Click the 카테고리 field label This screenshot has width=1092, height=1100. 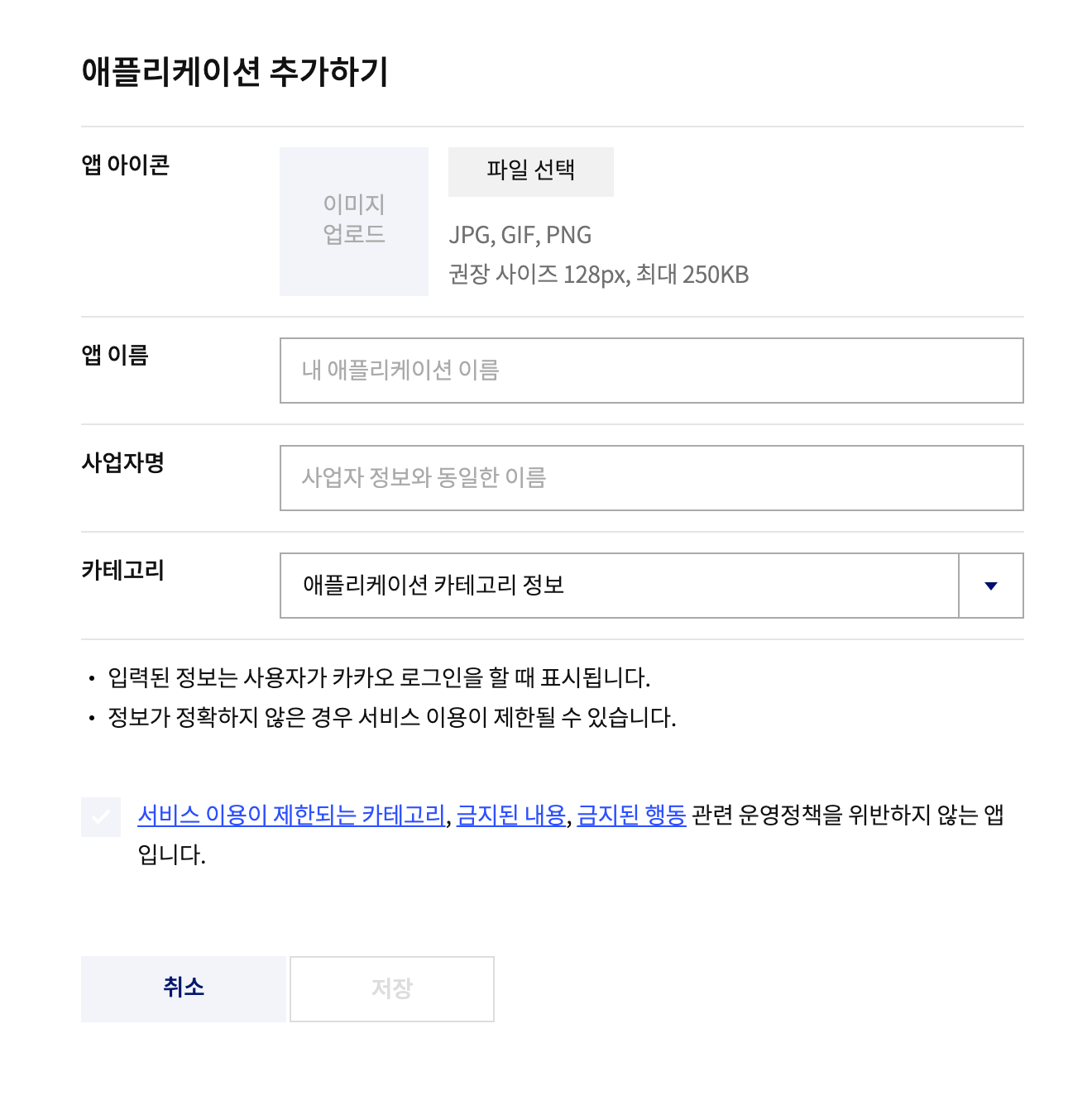tap(122, 570)
